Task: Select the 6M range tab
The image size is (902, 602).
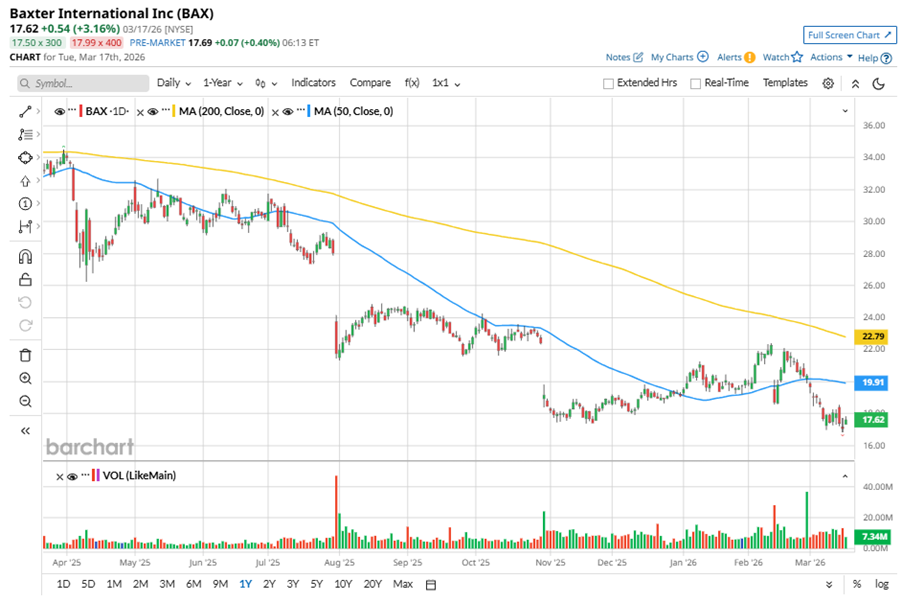Action: [194, 584]
